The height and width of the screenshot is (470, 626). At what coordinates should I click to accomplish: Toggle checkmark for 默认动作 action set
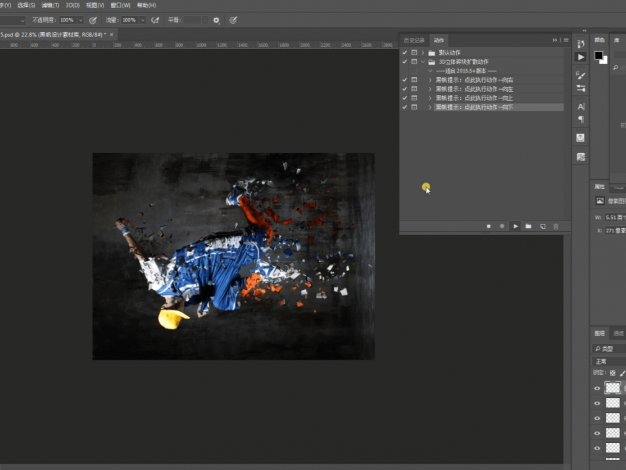[x=405, y=52]
